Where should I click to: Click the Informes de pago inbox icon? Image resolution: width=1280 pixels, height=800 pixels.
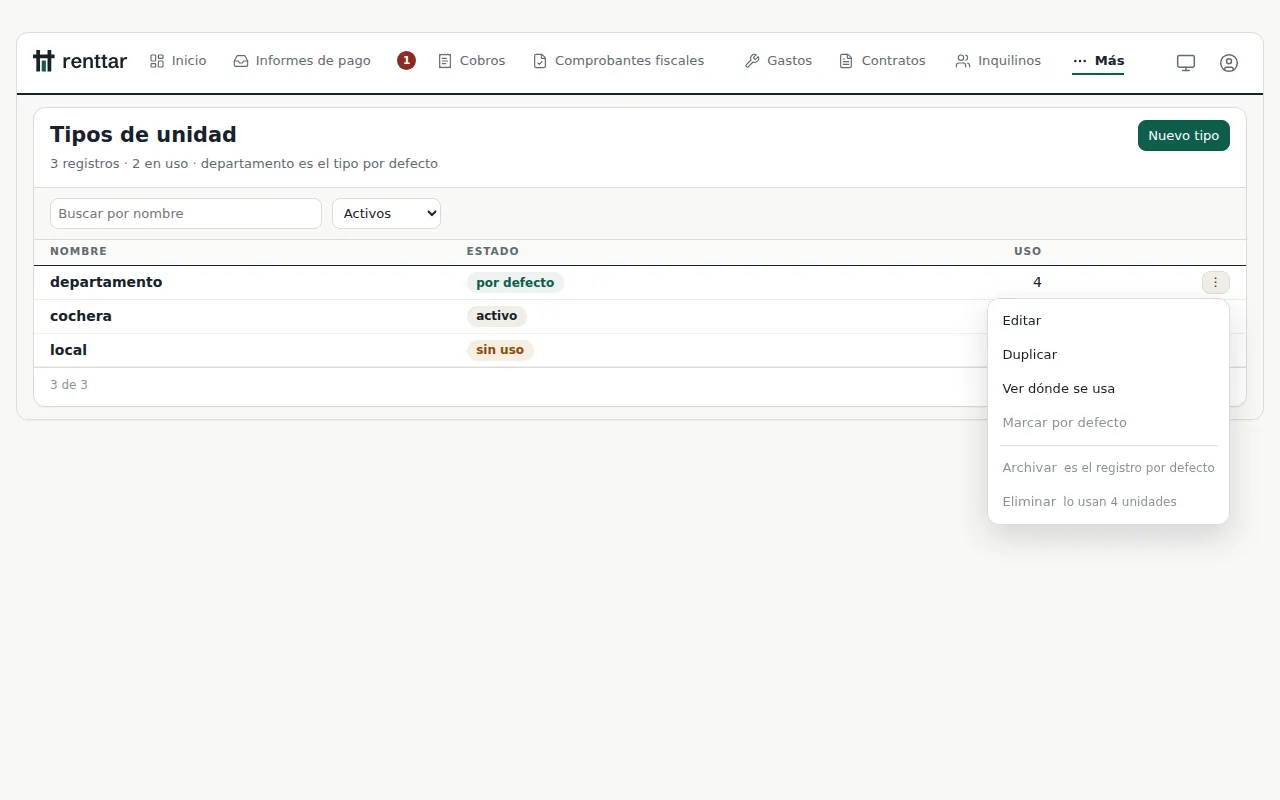pos(241,61)
